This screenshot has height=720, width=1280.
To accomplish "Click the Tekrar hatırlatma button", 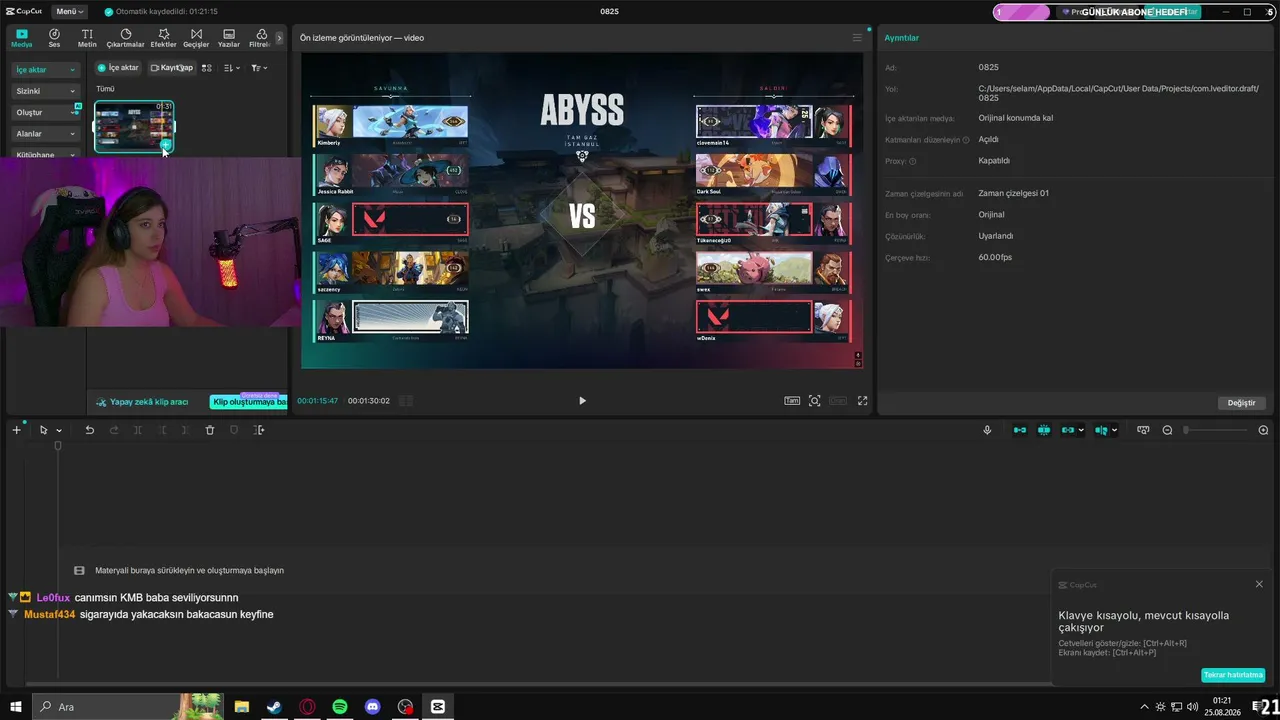I will pos(1233,675).
